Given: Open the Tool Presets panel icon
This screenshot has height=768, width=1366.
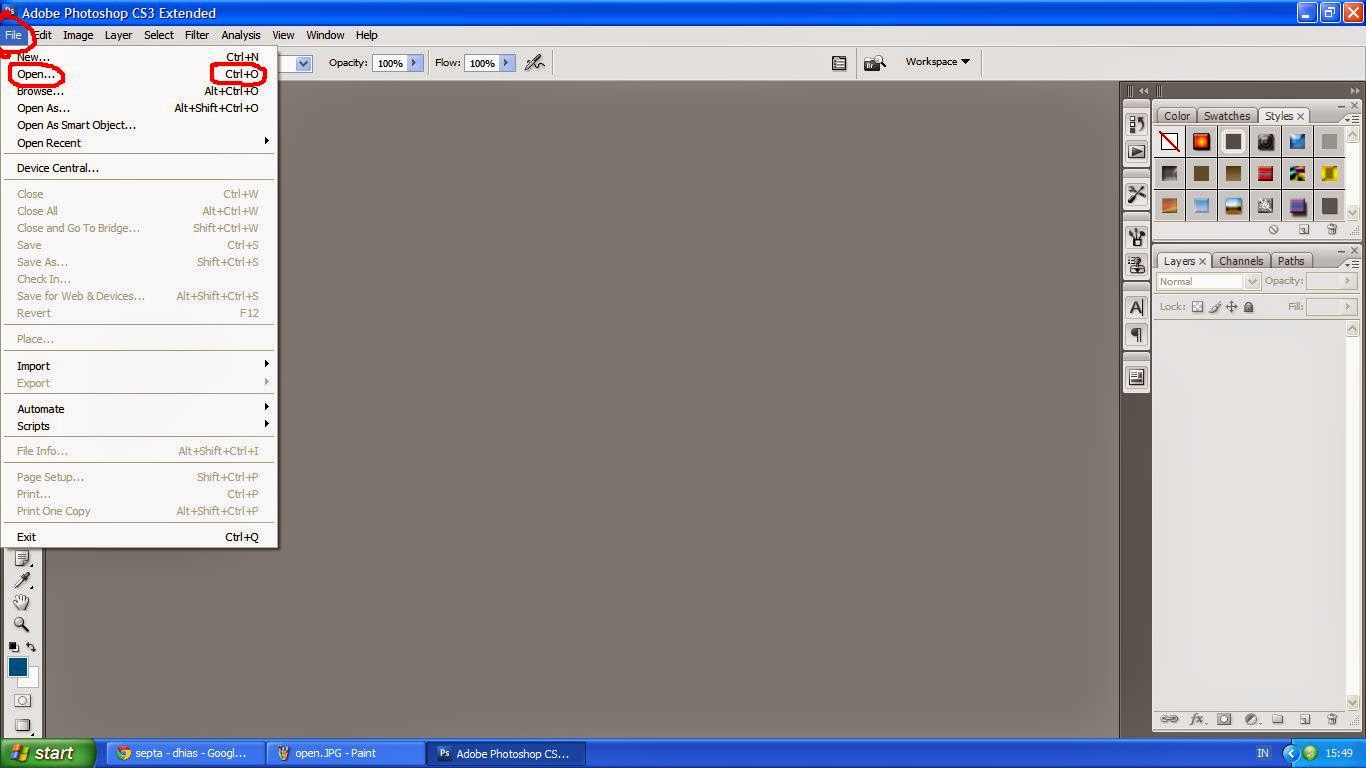Looking at the screenshot, I should [x=1137, y=194].
